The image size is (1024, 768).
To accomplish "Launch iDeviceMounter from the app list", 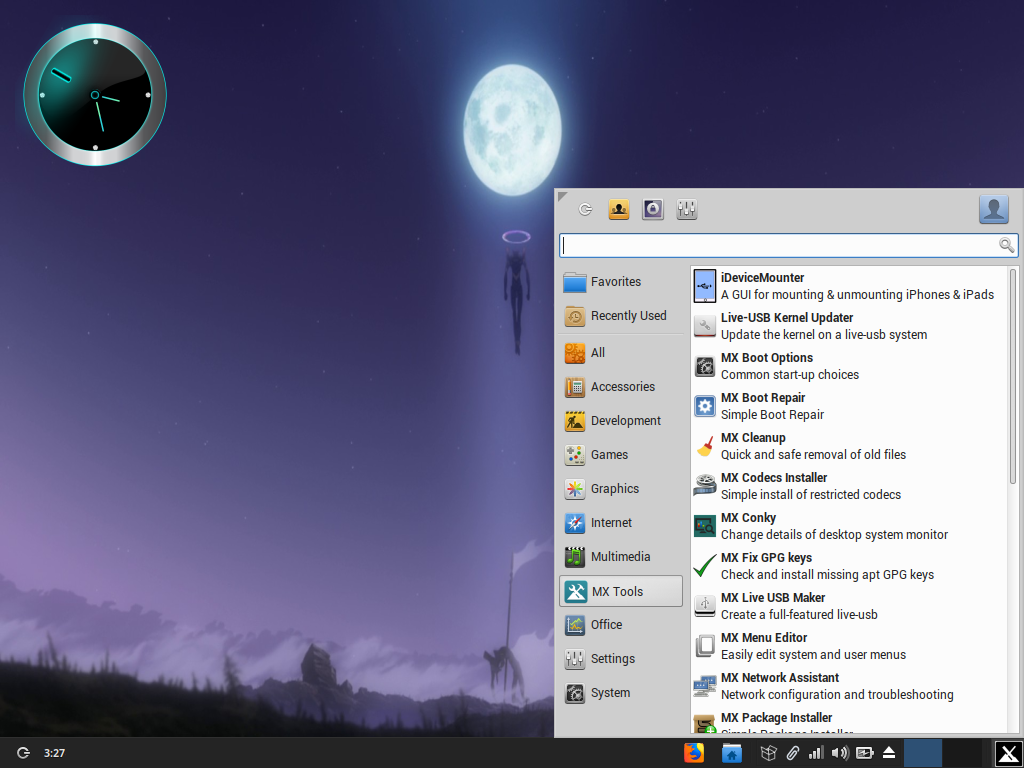I will click(849, 286).
